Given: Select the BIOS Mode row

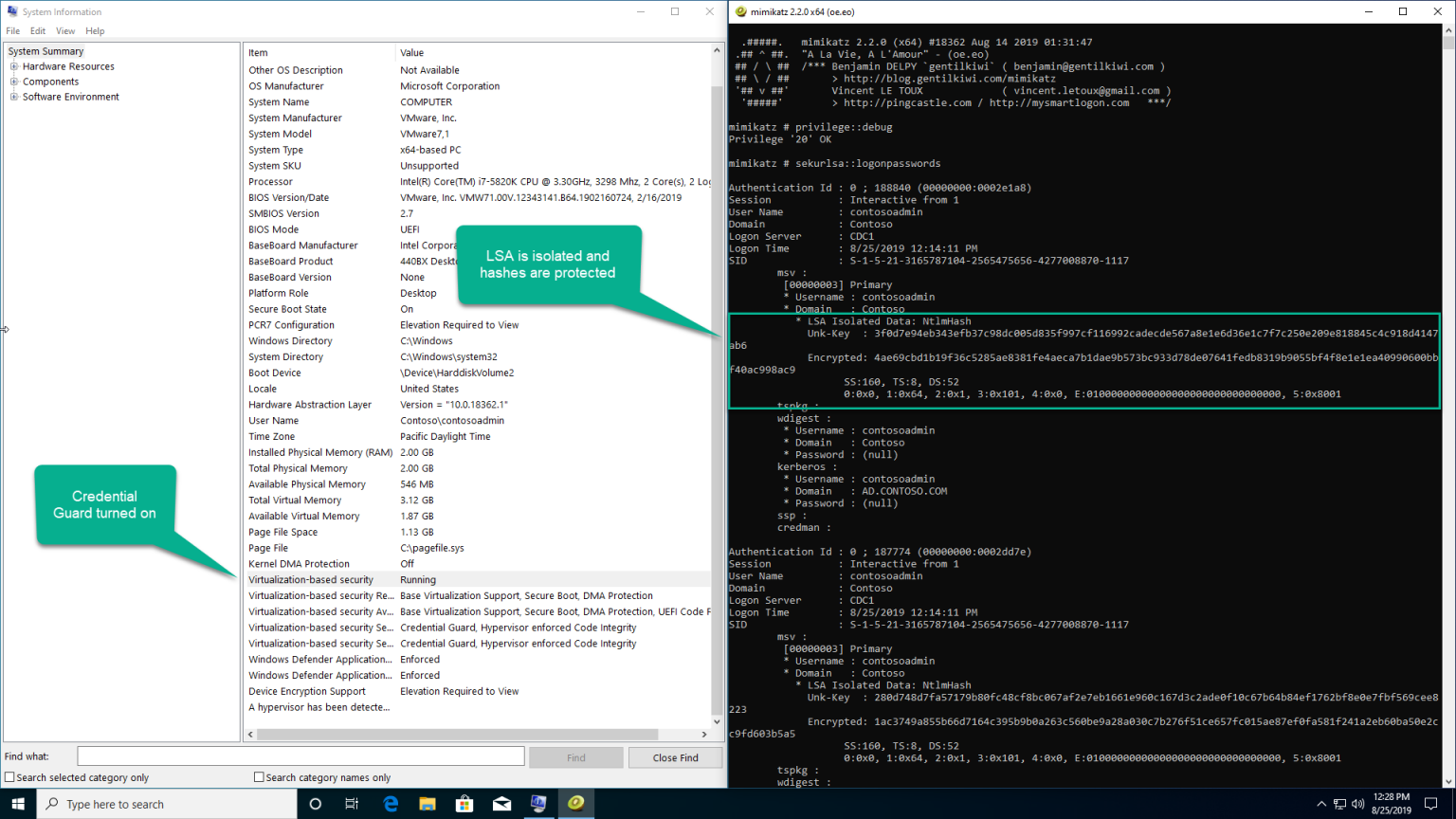Looking at the screenshot, I should (478, 229).
